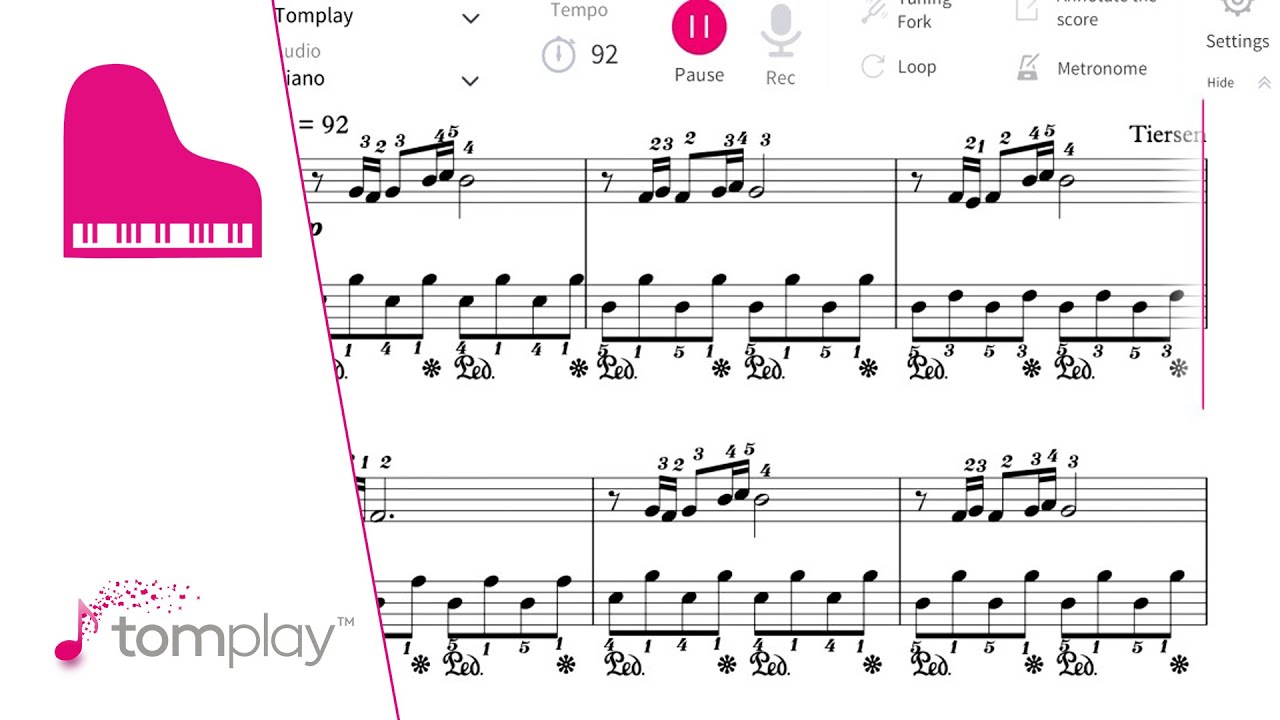The image size is (1280, 720).
Task: Click the tempo value 92
Action: pyautogui.click(x=604, y=54)
